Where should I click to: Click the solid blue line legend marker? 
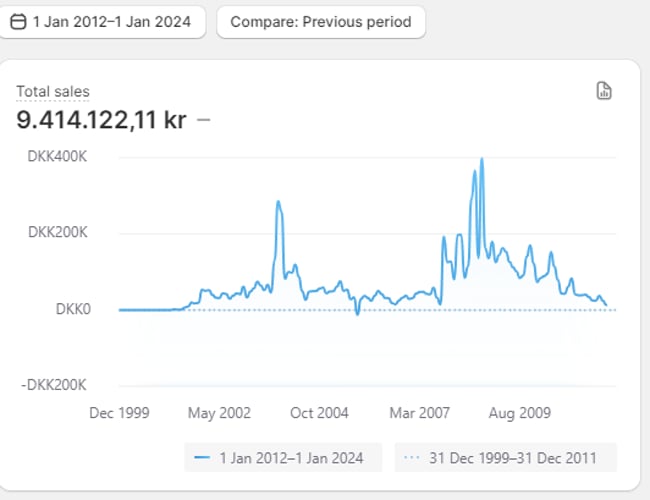(x=202, y=458)
